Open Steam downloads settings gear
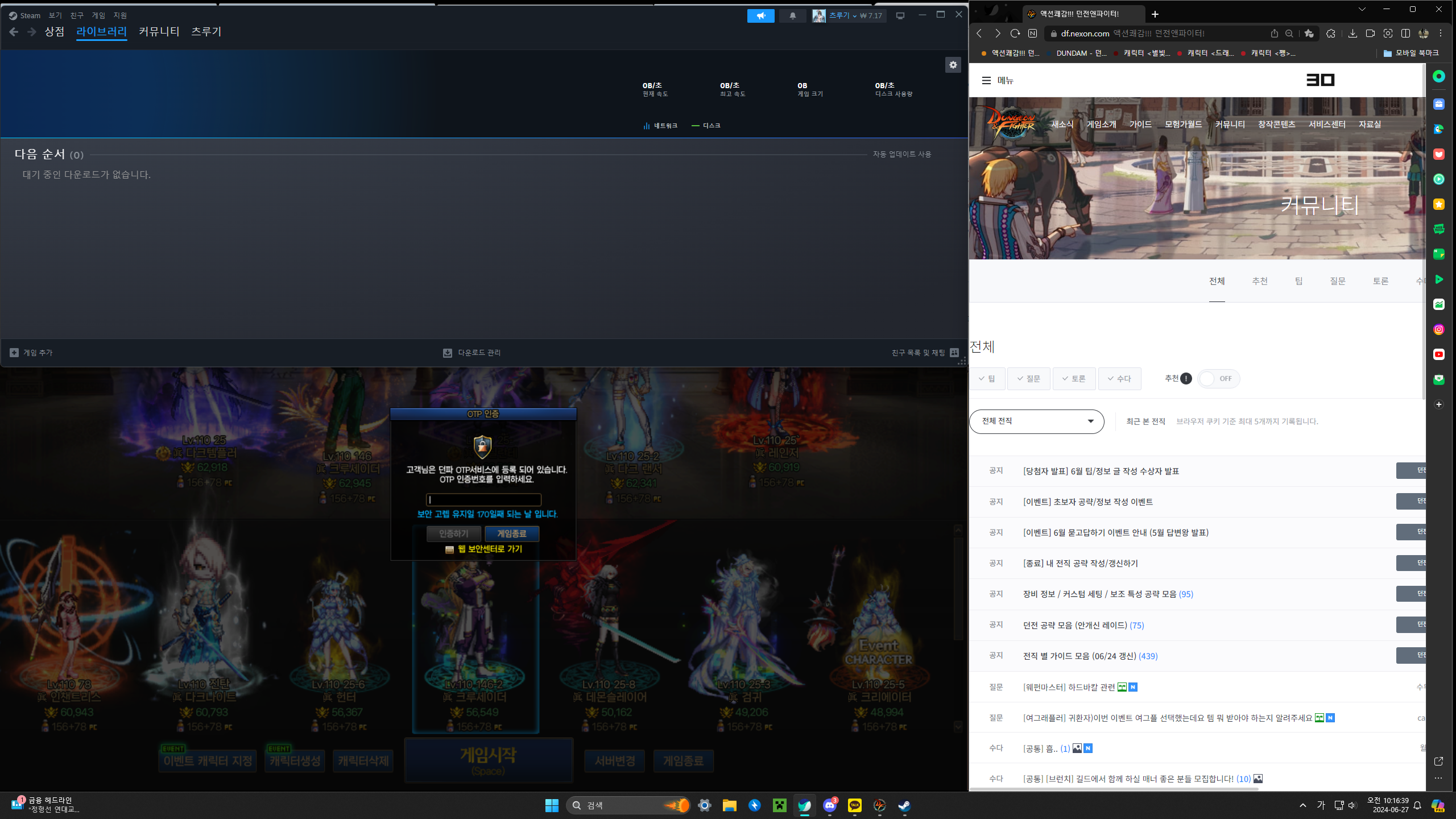 coord(953,65)
